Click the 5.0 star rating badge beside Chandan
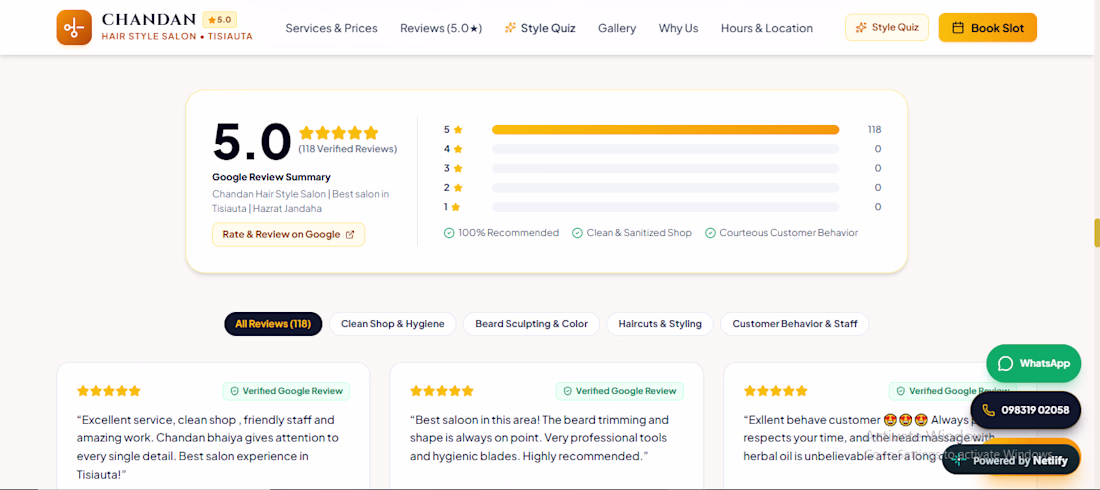The width and height of the screenshot is (1100, 490). [x=220, y=20]
